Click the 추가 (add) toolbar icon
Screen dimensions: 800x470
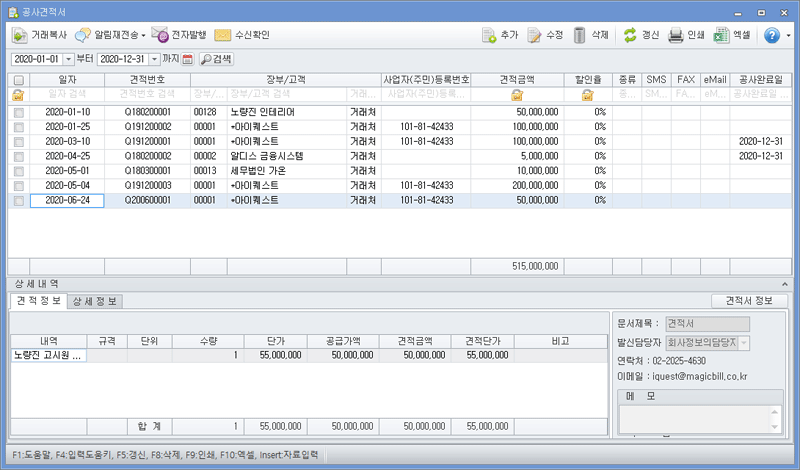[489, 35]
